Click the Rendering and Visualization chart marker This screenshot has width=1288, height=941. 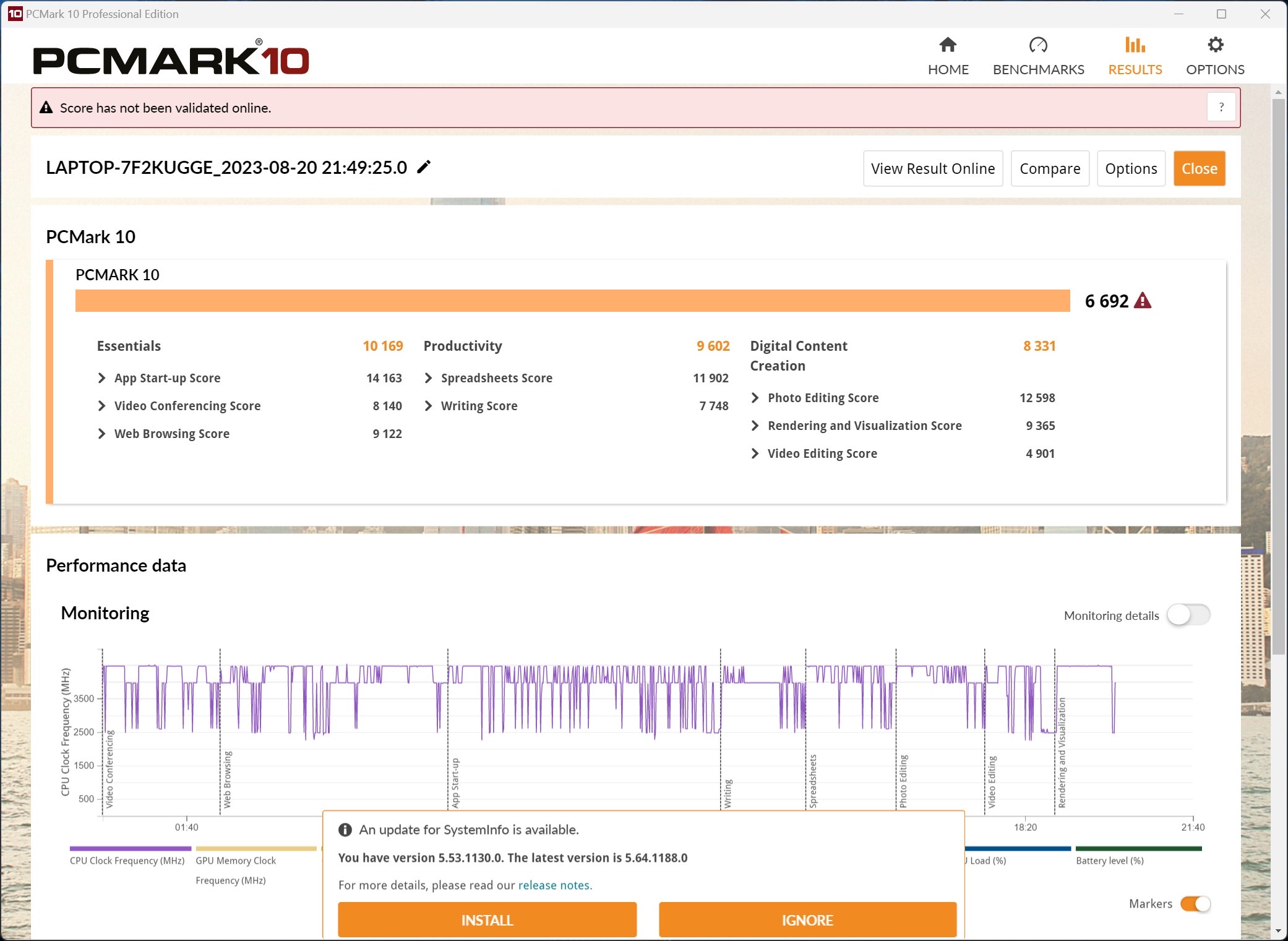click(1062, 753)
